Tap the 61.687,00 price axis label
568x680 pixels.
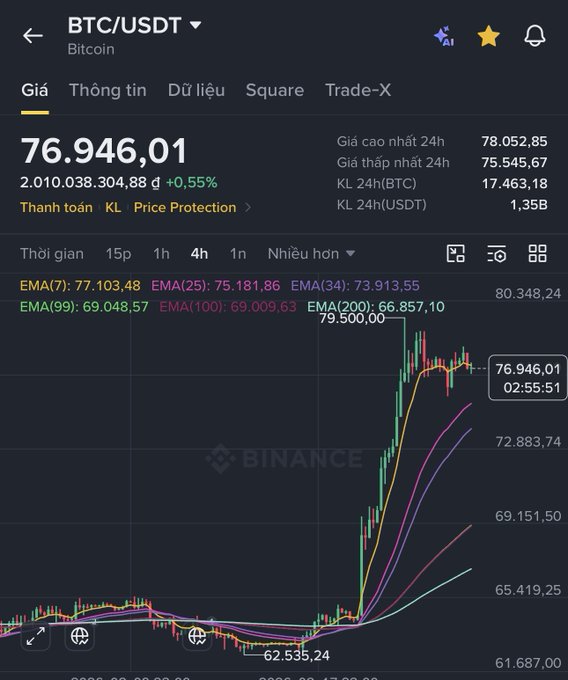(528, 663)
